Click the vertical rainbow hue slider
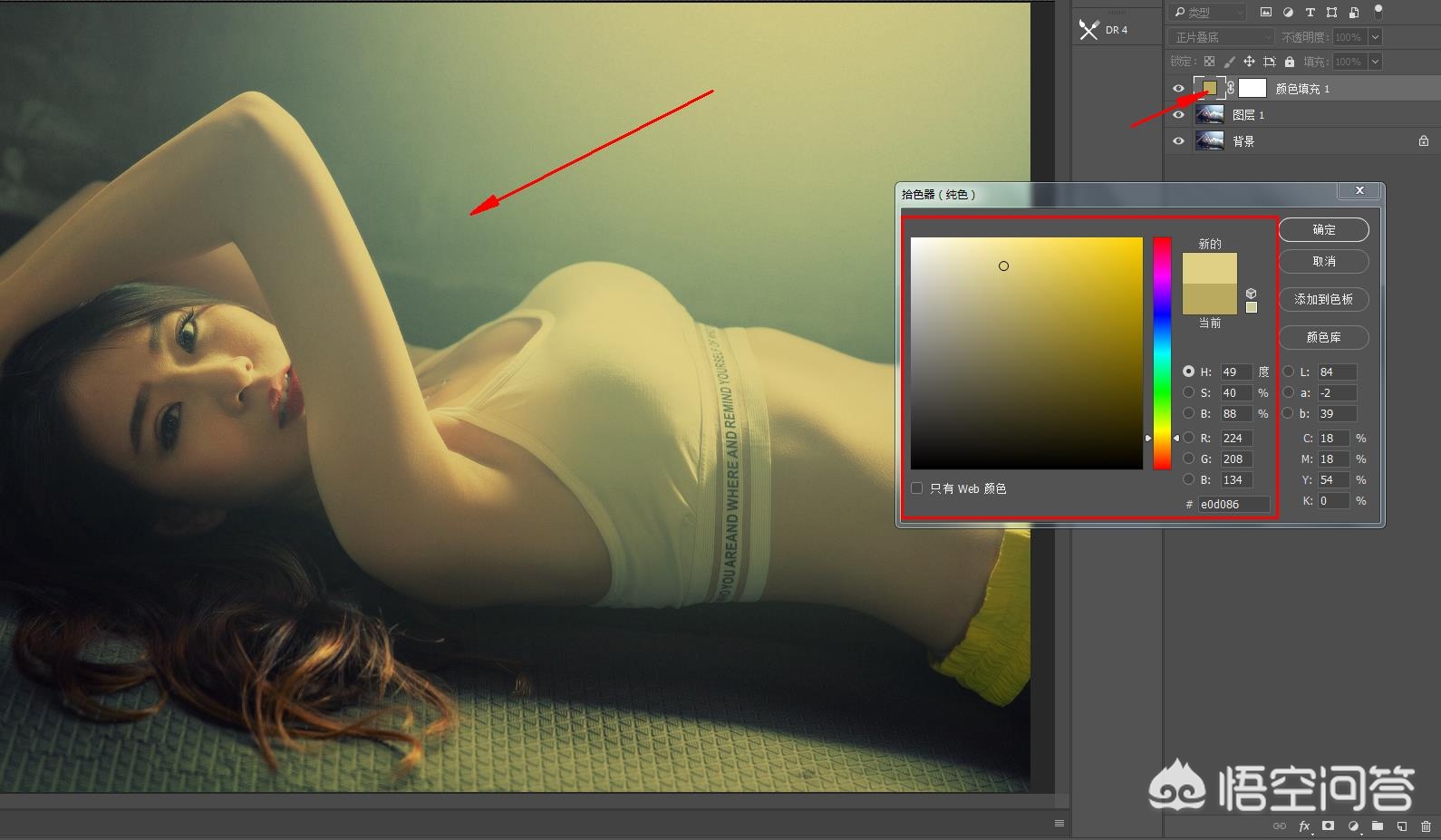The width and height of the screenshot is (1441, 840). (1162, 353)
